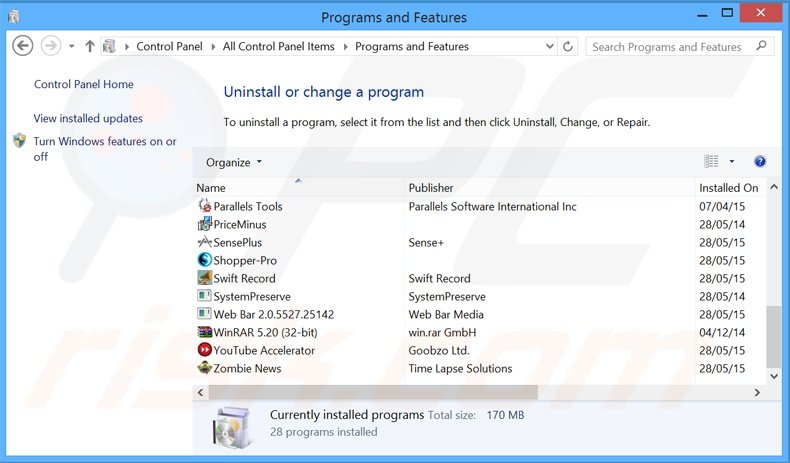The height and width of the screenshot is (463, 790).
Task: Click vertical scrollbar down arrow
Action: coord(774,377)
